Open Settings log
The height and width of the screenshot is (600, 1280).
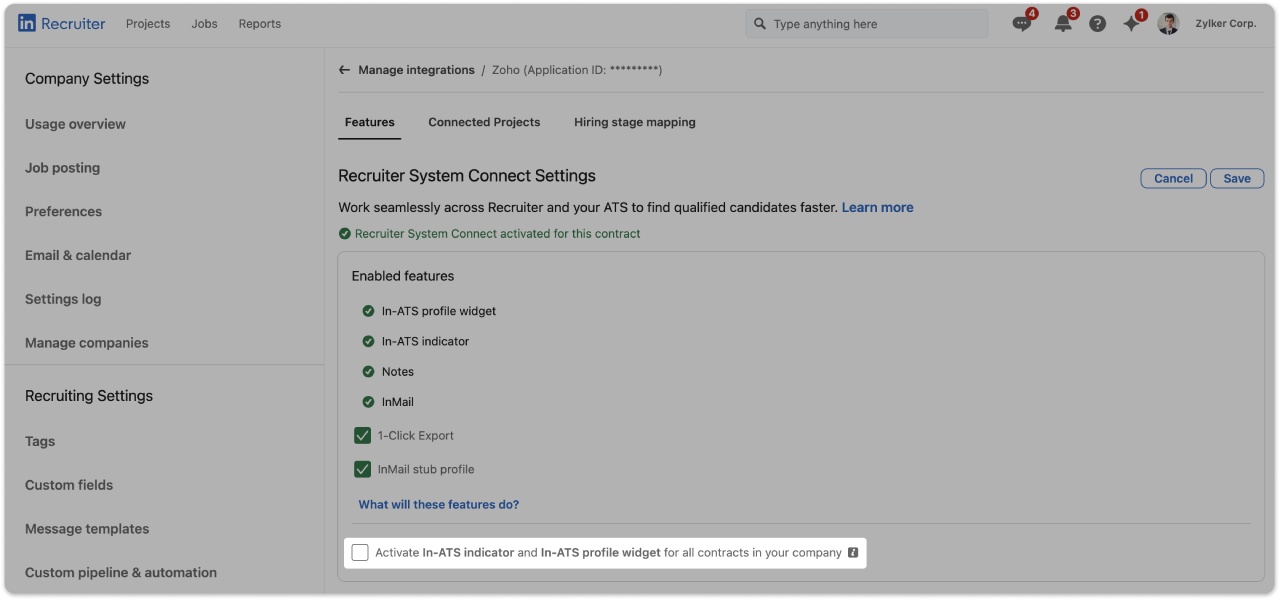click(x=63, y=299)
